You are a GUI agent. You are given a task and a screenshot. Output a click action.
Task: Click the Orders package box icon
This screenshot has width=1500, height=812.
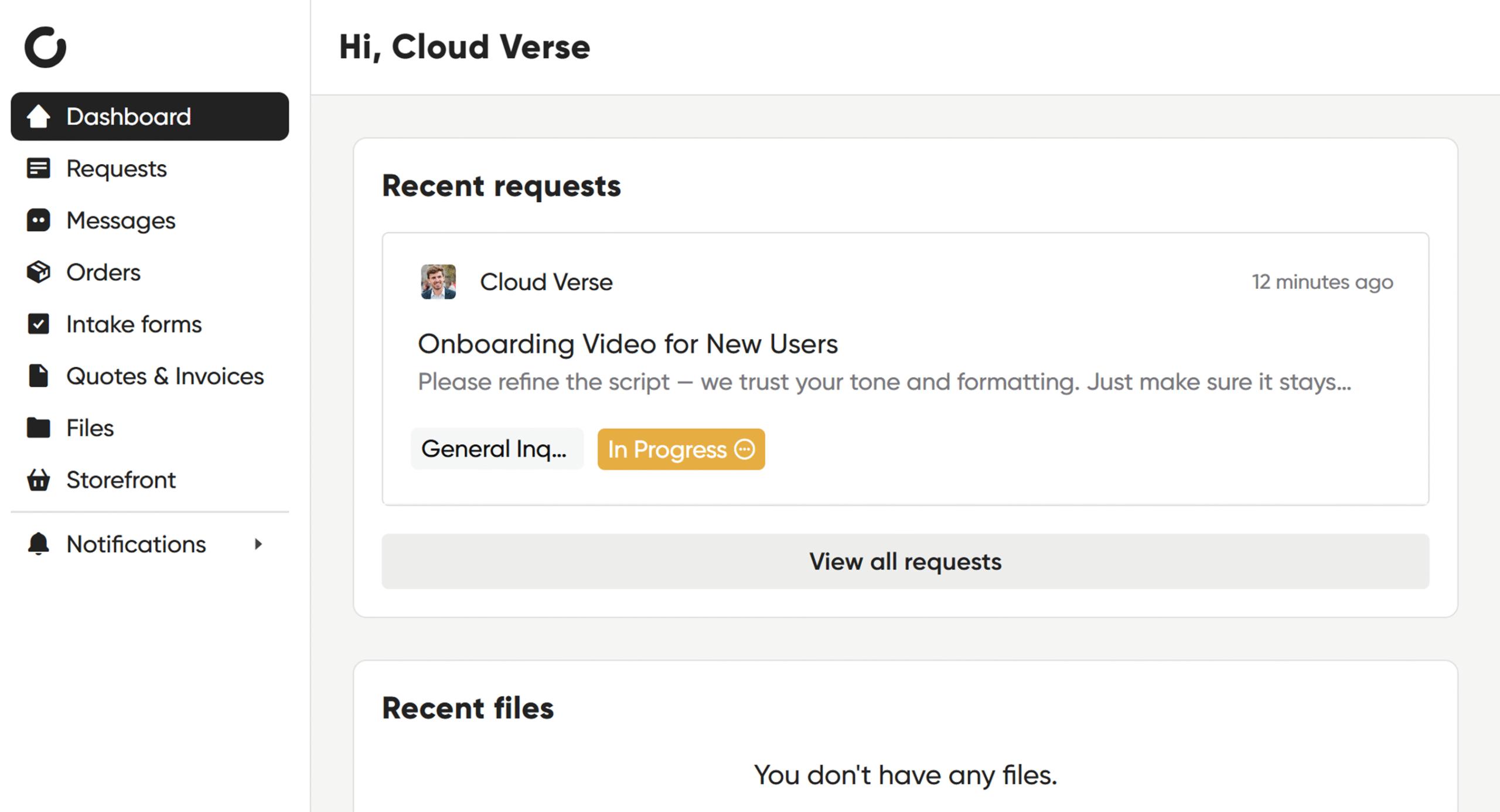[39, 272]
